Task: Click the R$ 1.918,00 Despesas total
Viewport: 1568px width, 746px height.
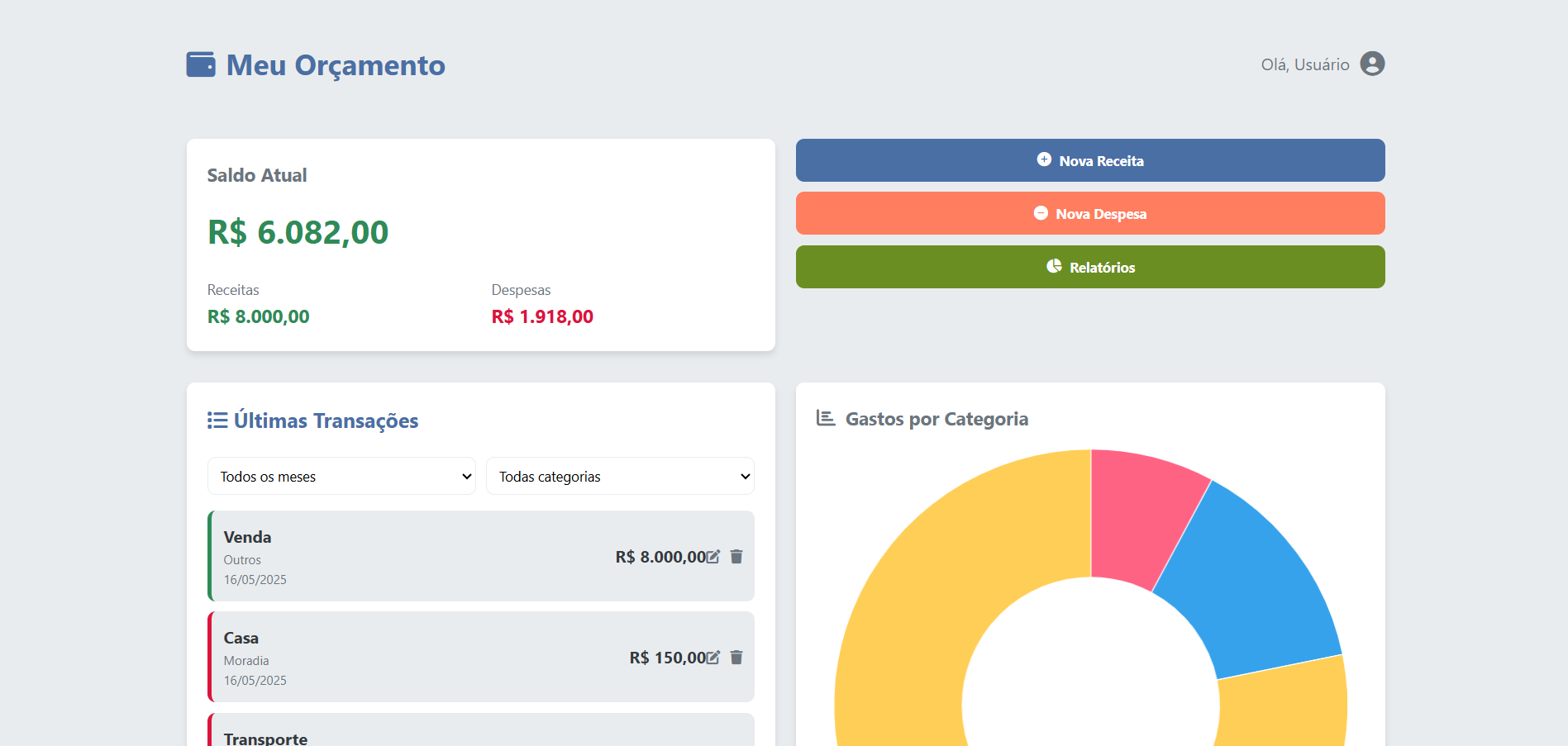Action: pyautogui.click(x=542, y=316)
